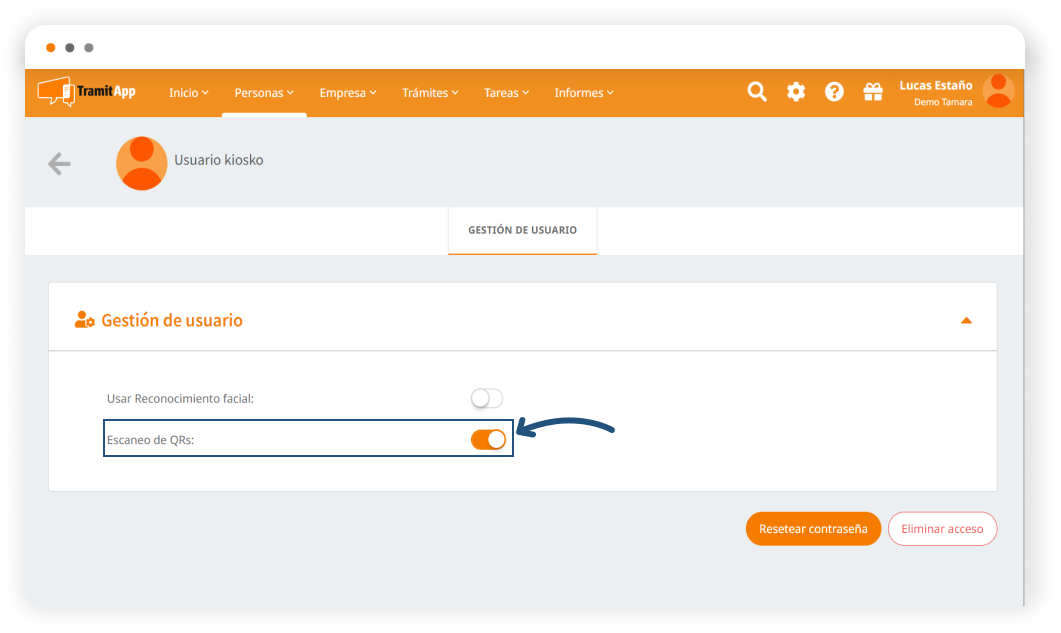Viewport: 1061px width, 633px height.
Task: Open the Trámites menu
Action: coord(430,93)
